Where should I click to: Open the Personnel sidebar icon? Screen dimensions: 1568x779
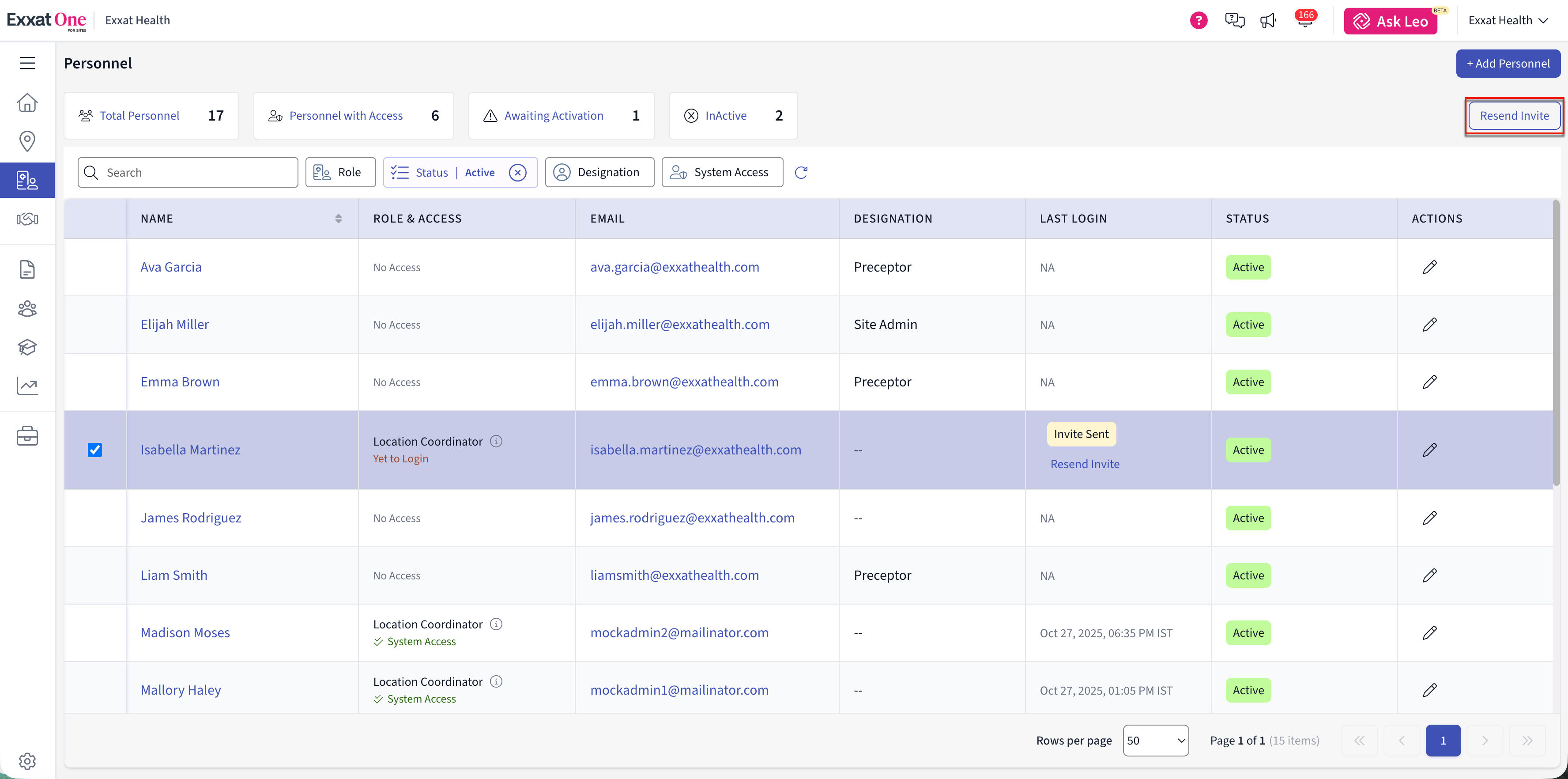pos(27,180)
